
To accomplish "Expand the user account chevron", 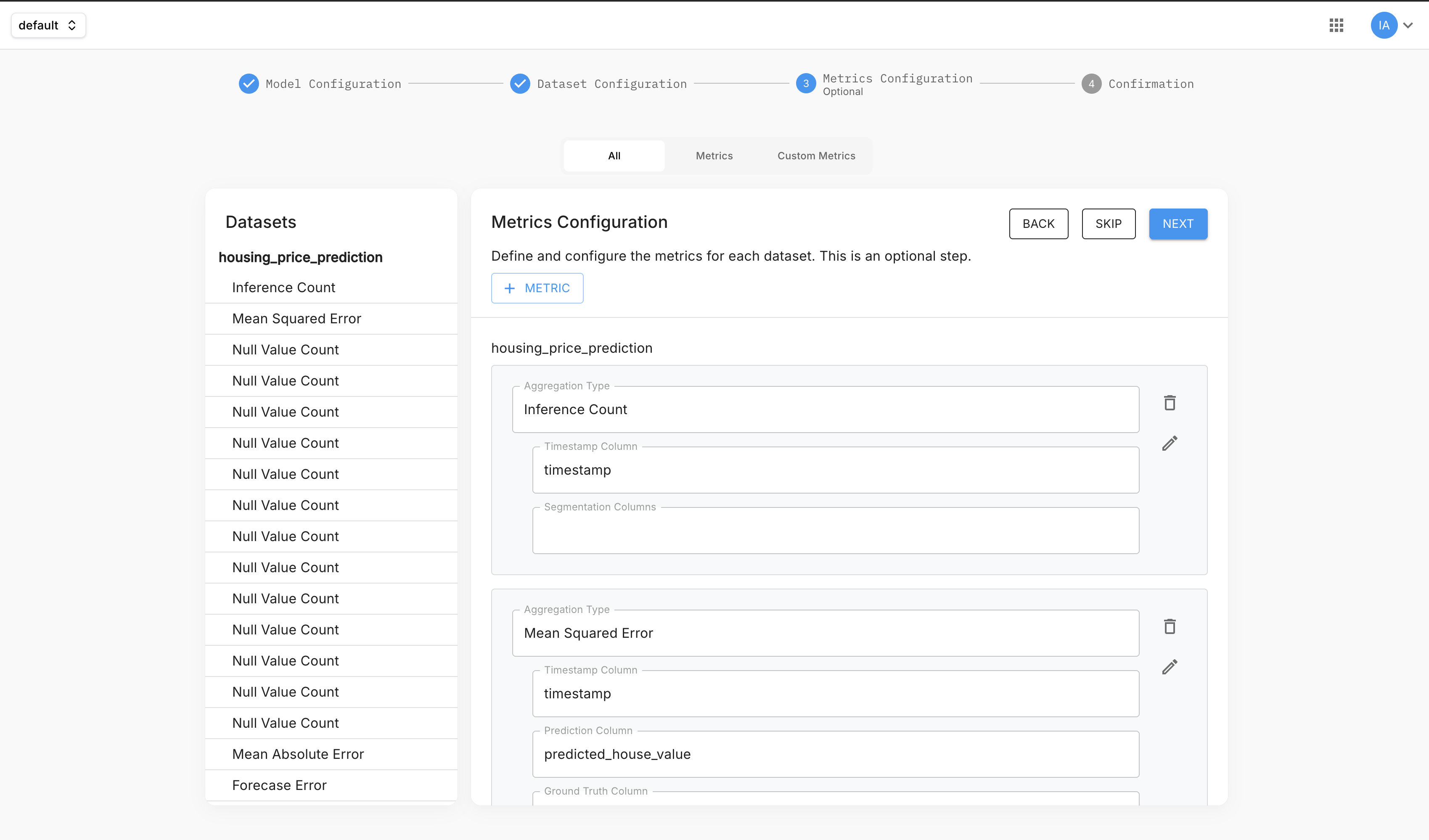I will tap(1408, 25).
